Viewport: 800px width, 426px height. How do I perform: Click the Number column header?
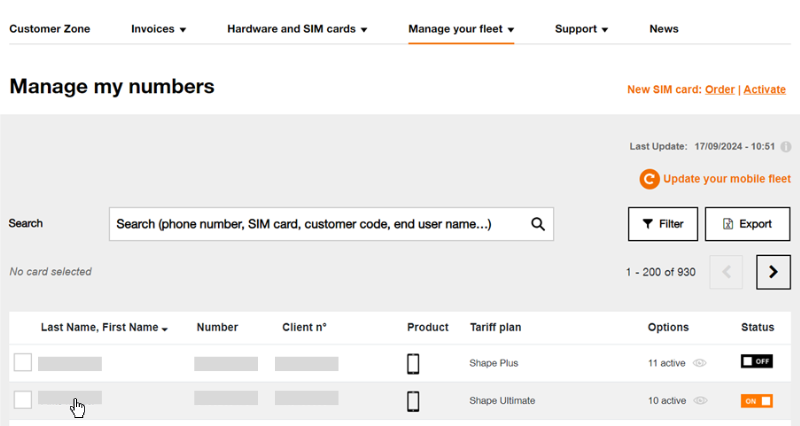coord(217,328)
